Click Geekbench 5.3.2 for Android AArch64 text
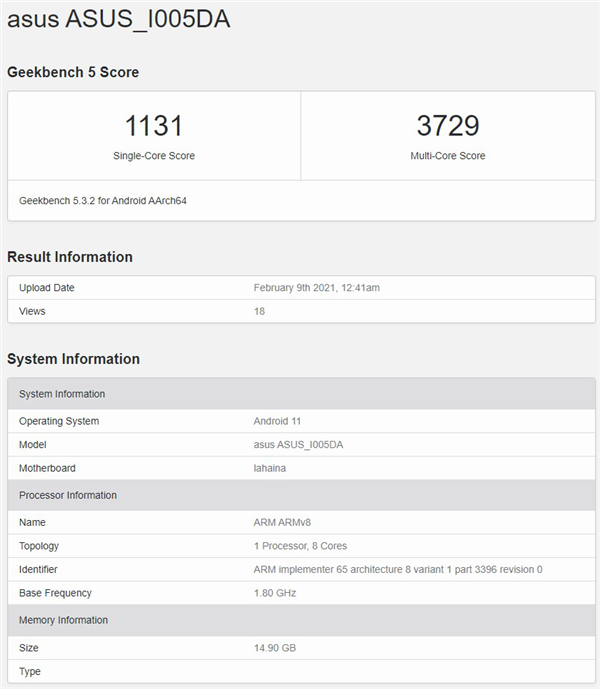Screen dimensions: 600x689 103,201
